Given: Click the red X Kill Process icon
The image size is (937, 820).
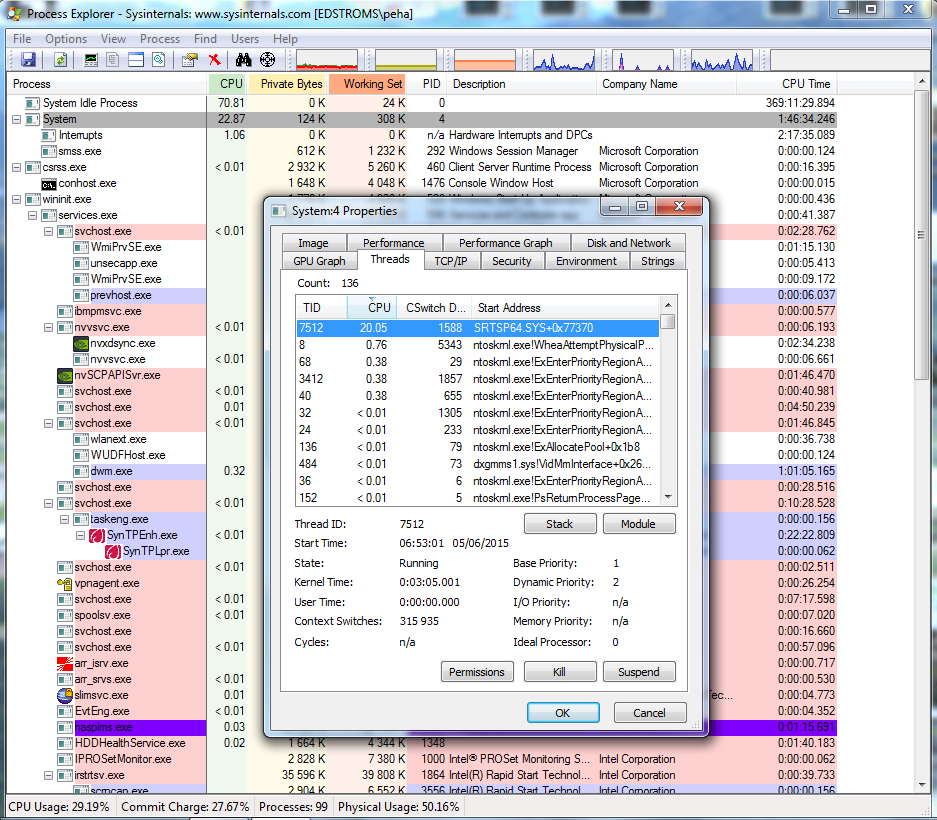Looking at the screenshot, I should pos(214,60).
